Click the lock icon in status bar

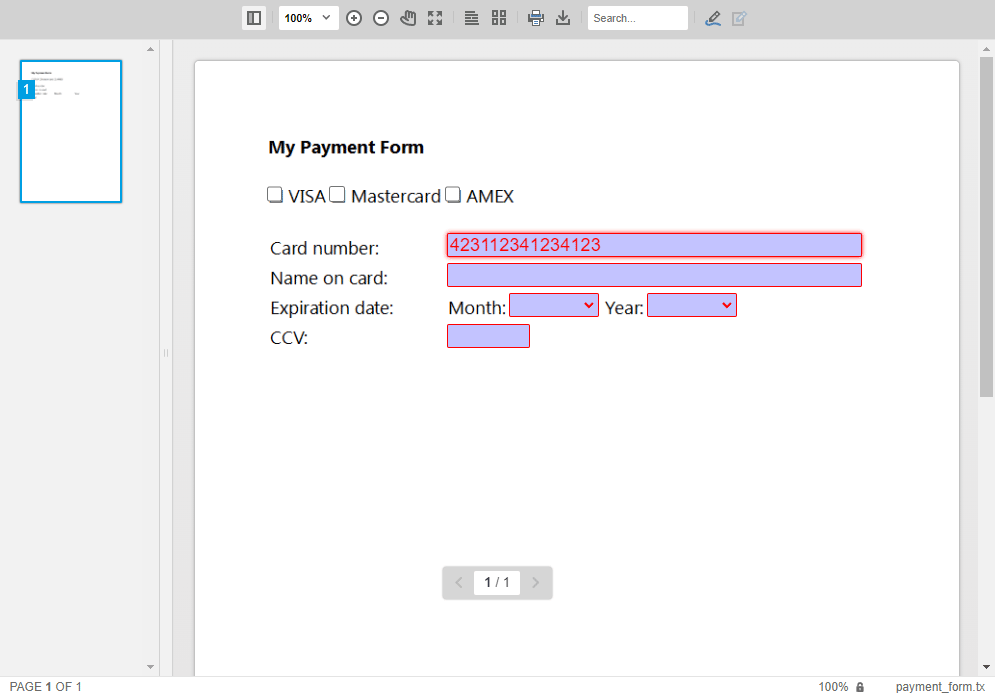pos(860,687)
